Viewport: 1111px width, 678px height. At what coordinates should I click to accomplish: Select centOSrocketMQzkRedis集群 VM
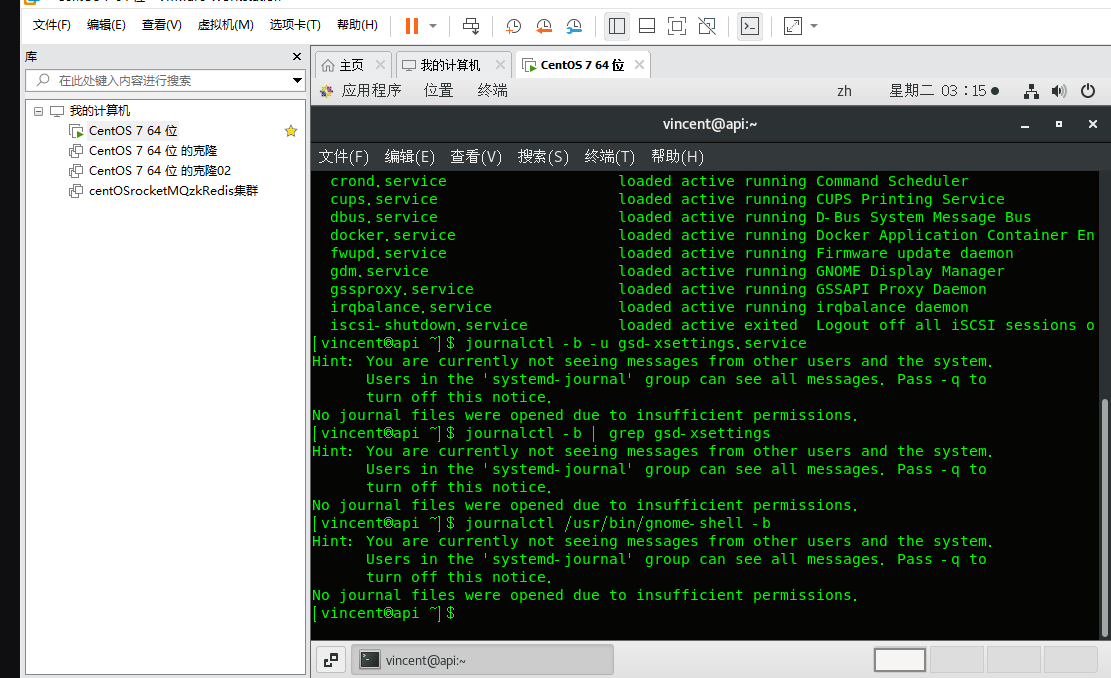click(x=173, y=191)
